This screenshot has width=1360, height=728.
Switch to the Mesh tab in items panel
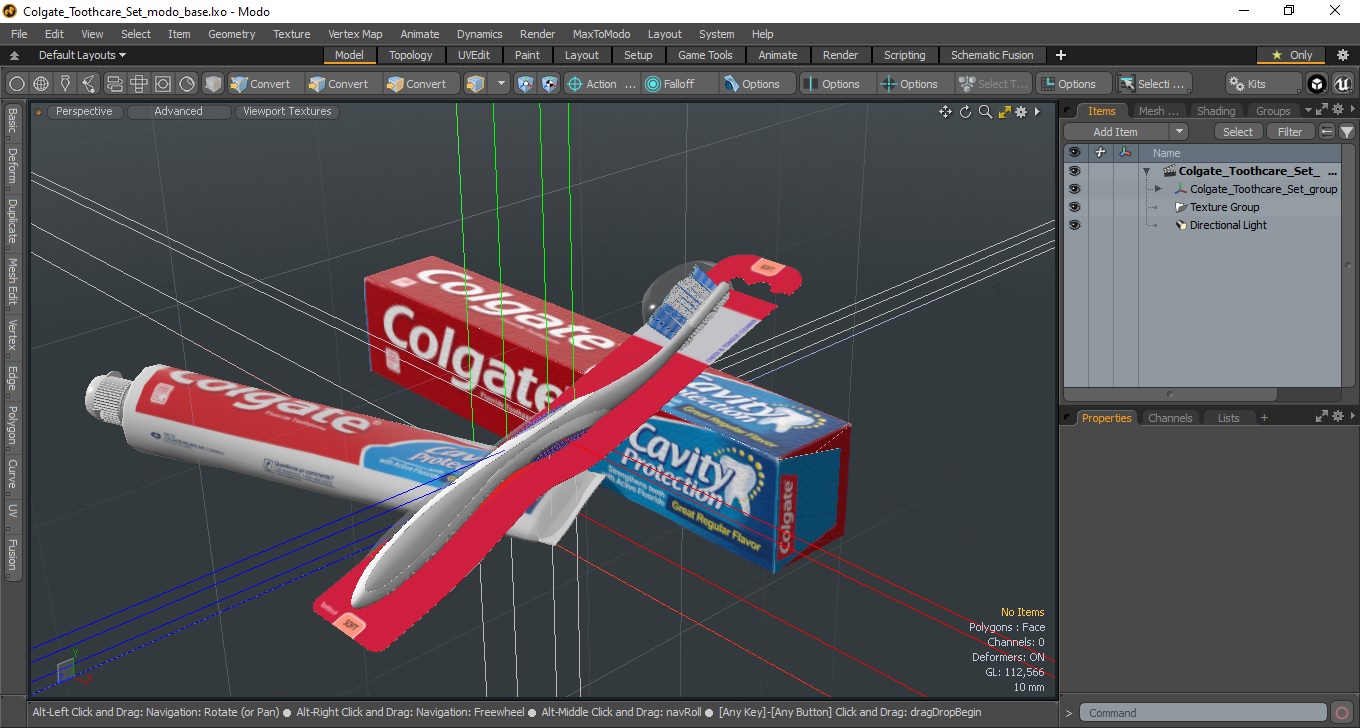[1158, 111]
